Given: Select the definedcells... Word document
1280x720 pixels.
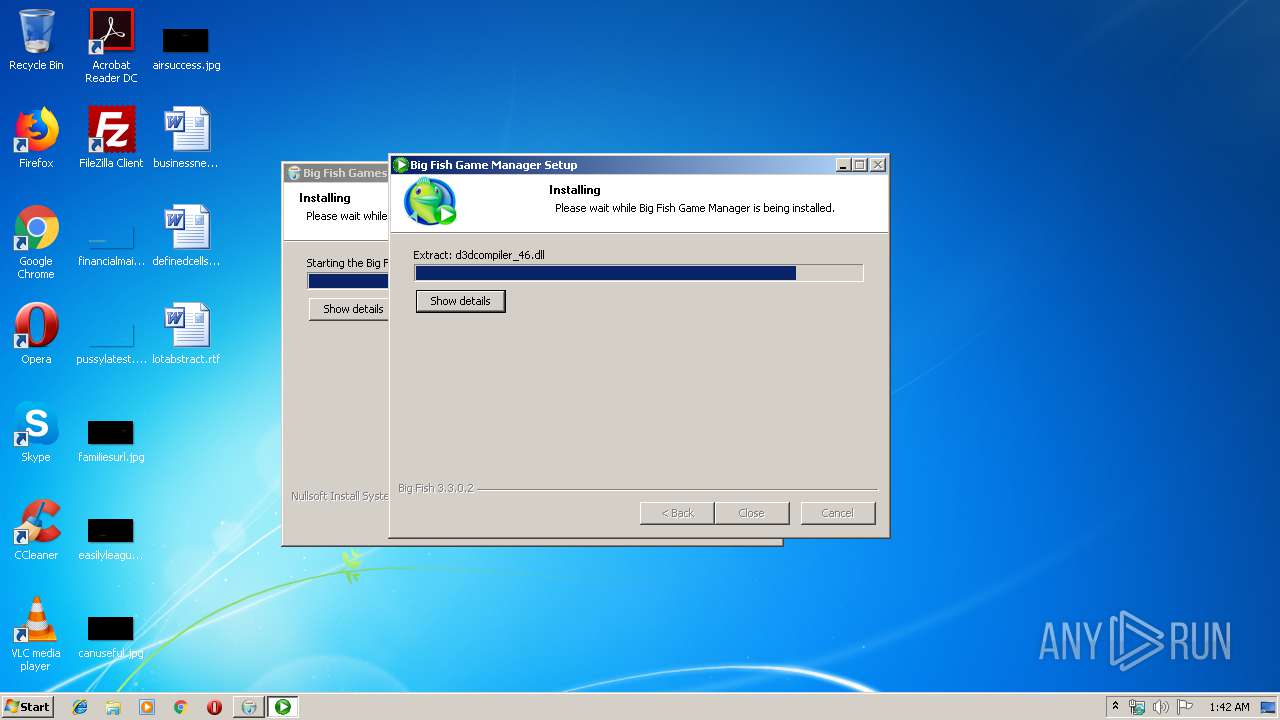Looking at the screenshot, I should pyautogui.click(x=186, y=236).
